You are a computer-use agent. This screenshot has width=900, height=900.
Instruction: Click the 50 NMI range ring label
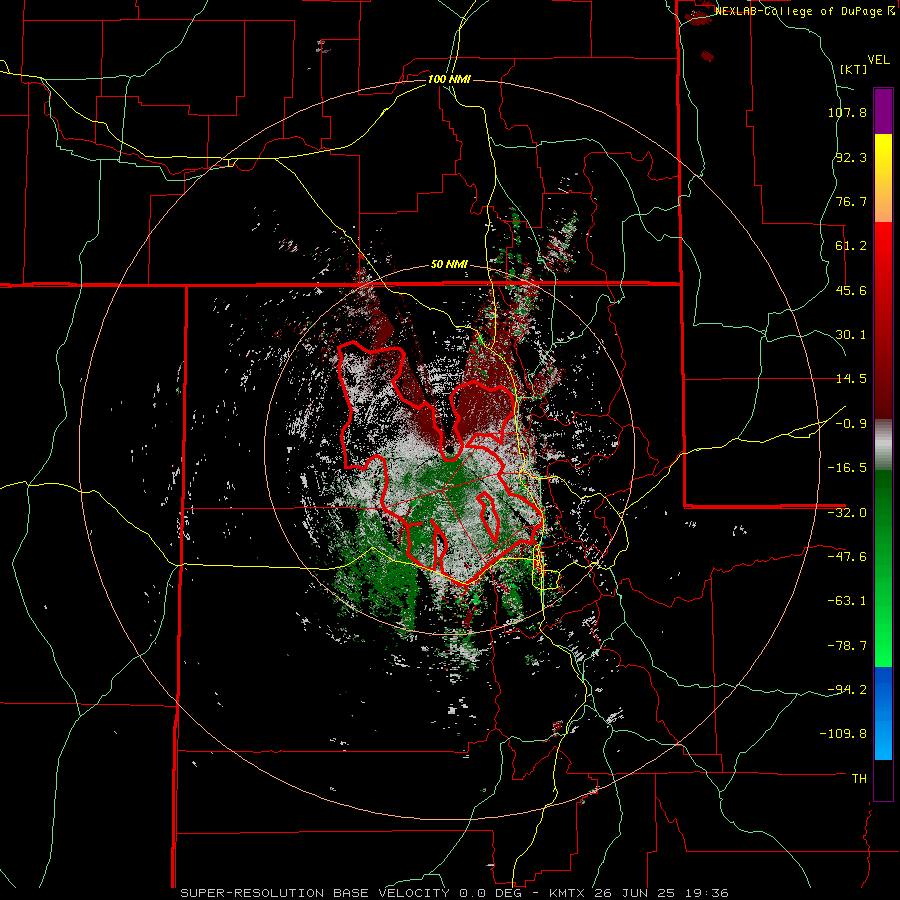[449, 265]
